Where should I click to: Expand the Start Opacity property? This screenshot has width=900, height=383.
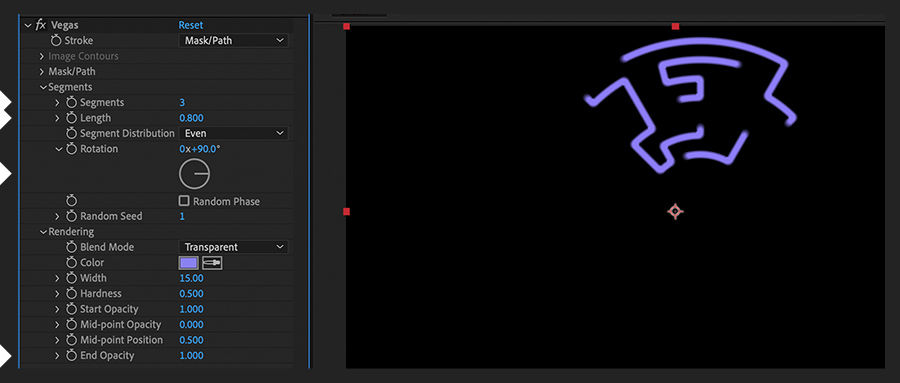57,310
